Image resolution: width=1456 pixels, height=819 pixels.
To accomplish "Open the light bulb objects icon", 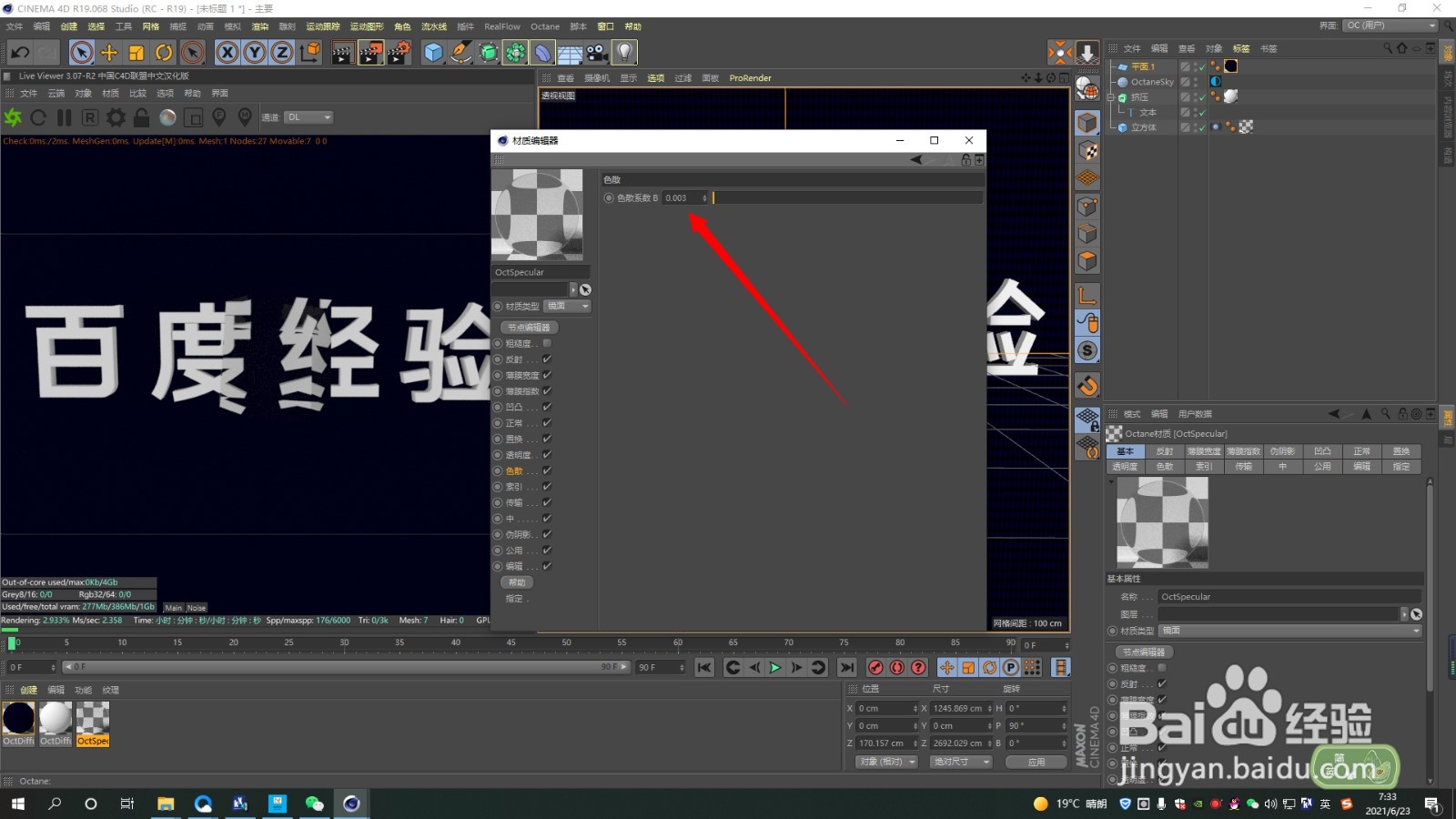I will pos(624,53).
